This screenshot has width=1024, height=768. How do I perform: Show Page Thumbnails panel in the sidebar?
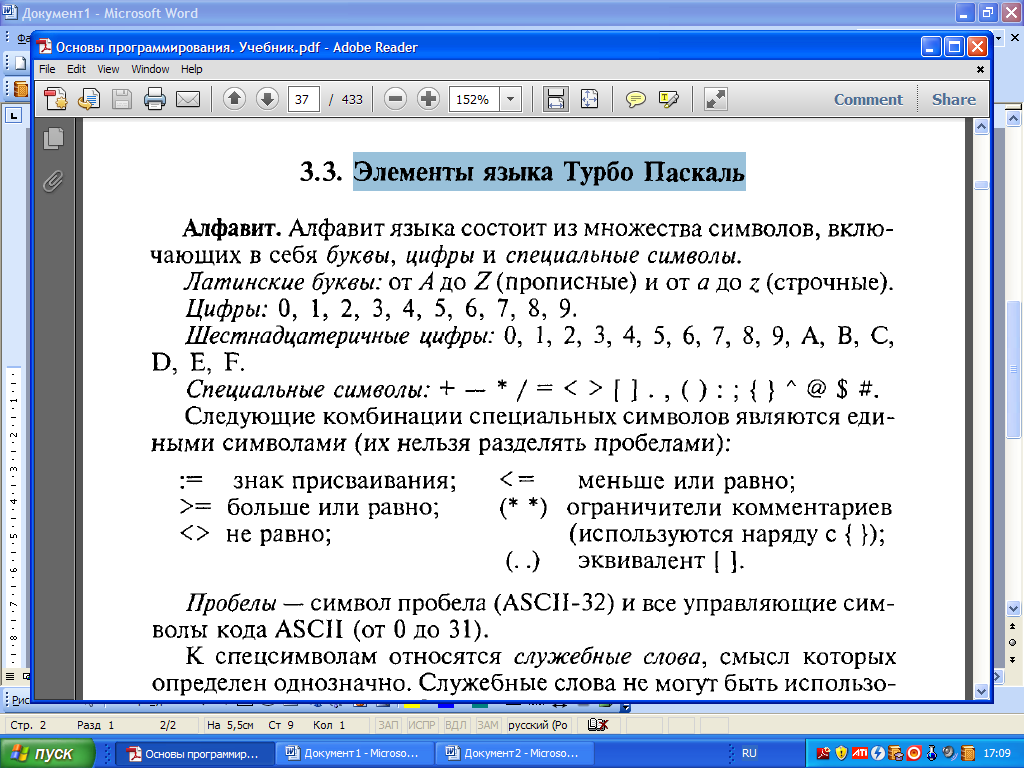[54, 138]
